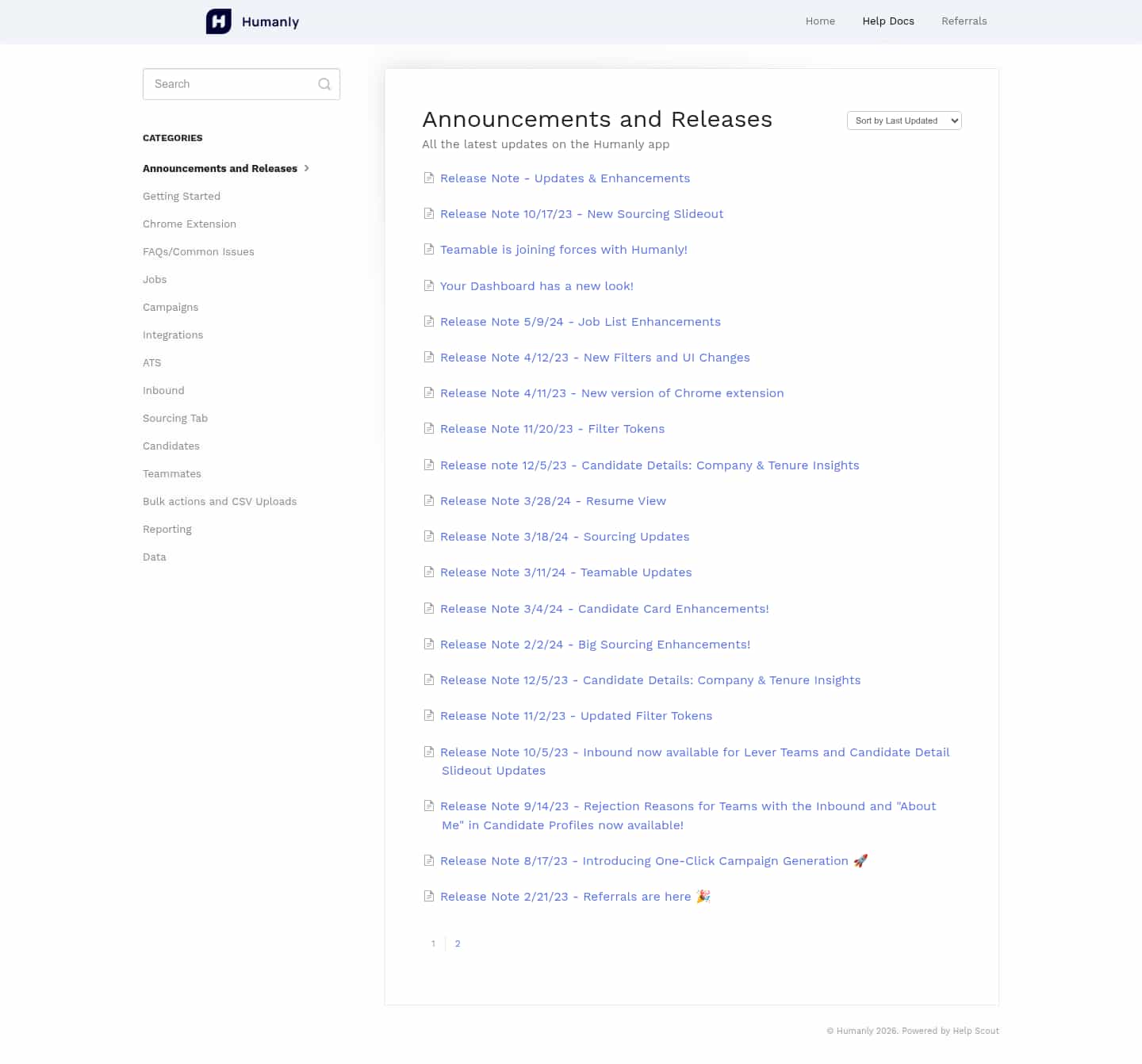
Task: Click document icon beside Release Note 10/17/23
Action: click(429, 213)
